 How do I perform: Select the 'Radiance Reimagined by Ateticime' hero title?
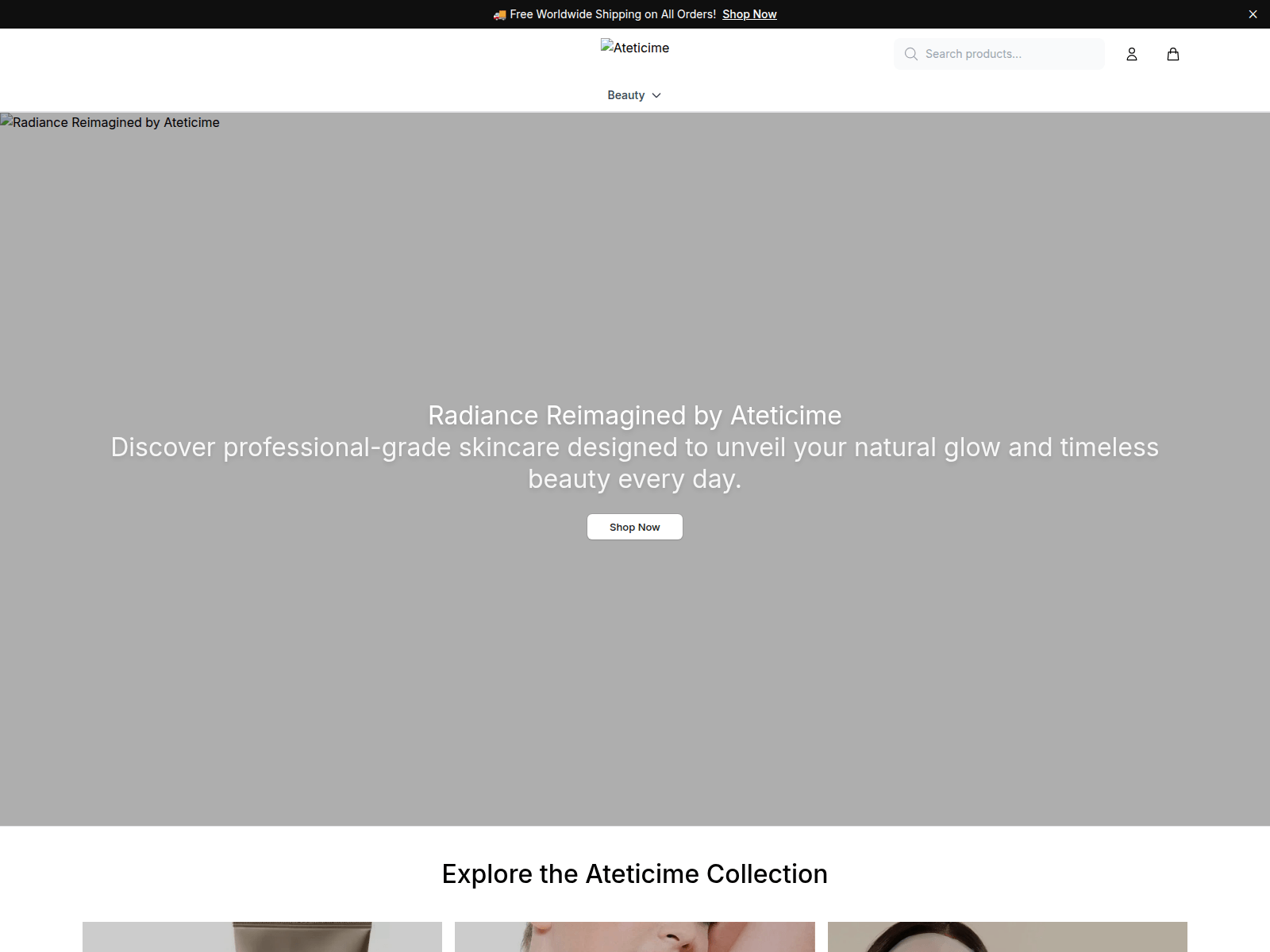635,416
